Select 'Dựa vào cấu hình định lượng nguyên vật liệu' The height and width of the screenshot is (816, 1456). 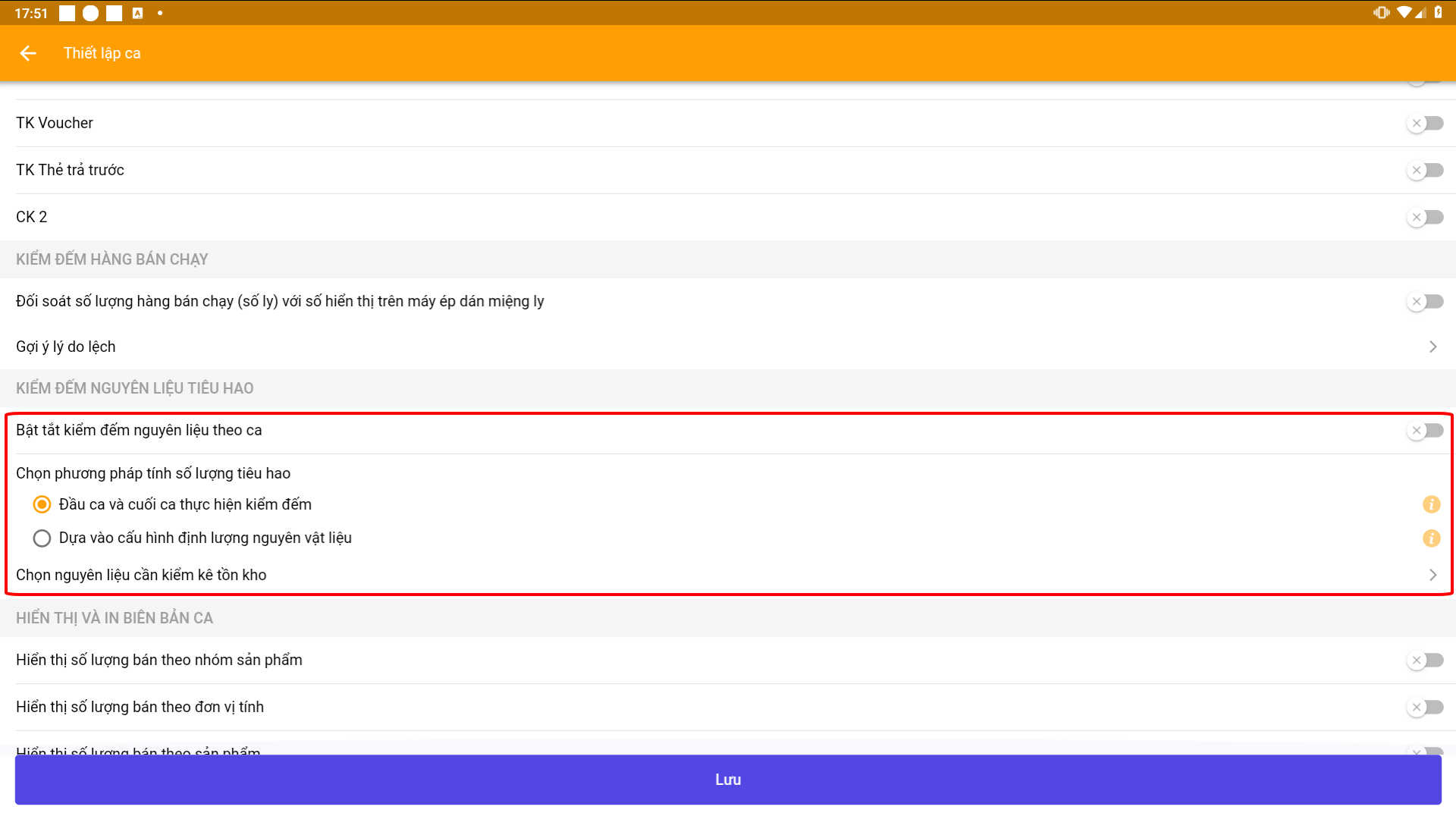tap(42, 538)
